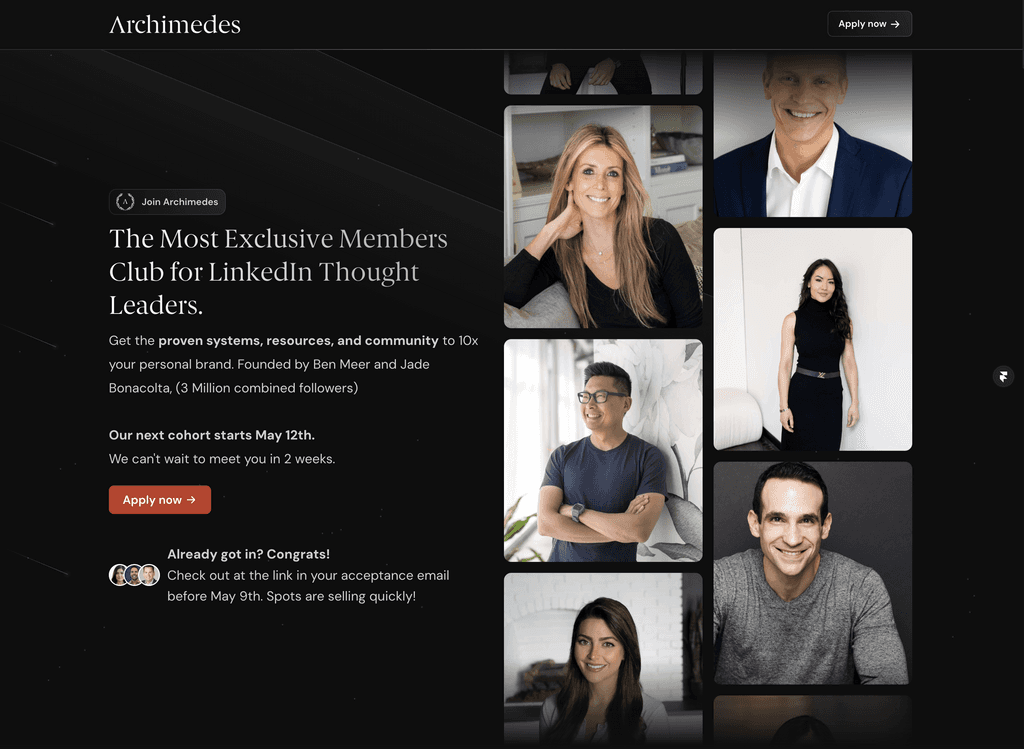Click the 'Already got in? Congrats!' text
Screen dimensions: 1024x749
pos(249,554)
